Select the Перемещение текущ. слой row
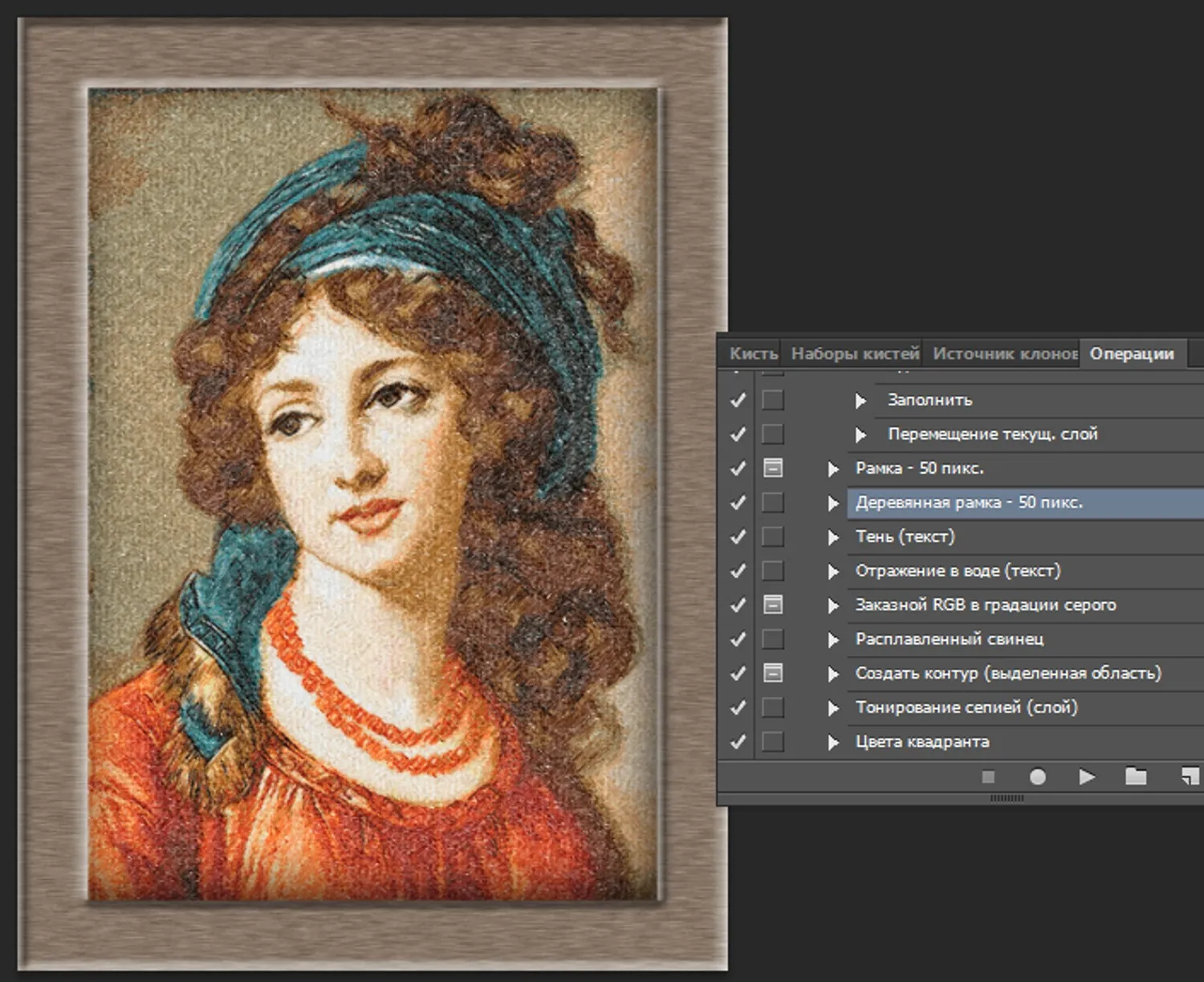Image resolution: width=1204 pixels, height=982 pixels. 1039,434
